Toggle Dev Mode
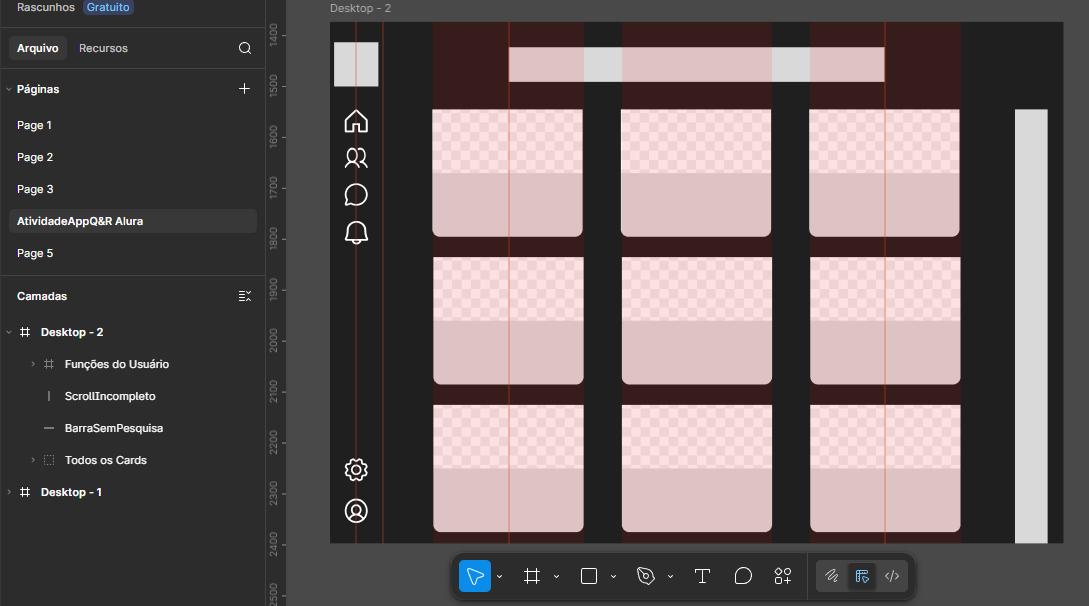The height and width of the screenshot is (606, 1089). [x=892, y=576]
